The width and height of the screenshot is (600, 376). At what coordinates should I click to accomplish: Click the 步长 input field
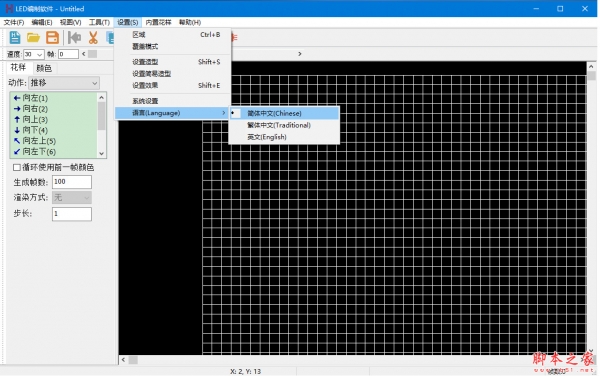[72, 214]
